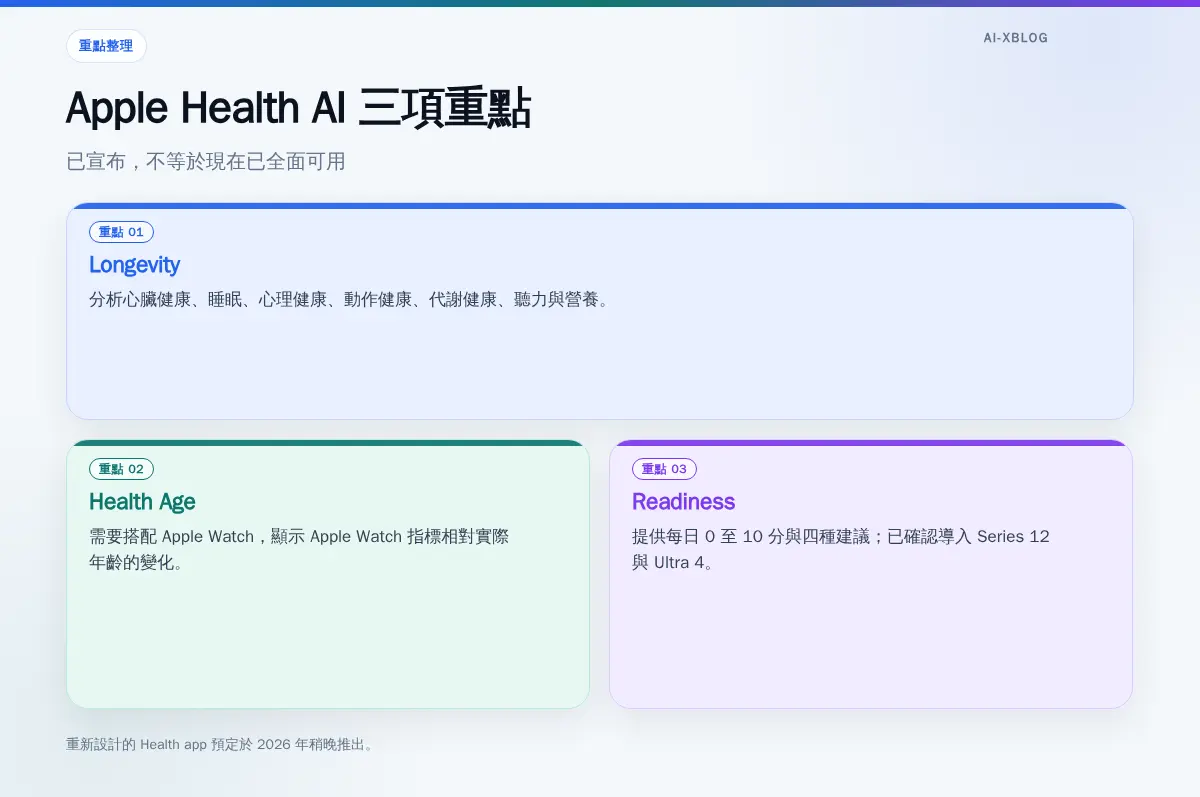Click the 重點 02 badge

click(121, 469)
